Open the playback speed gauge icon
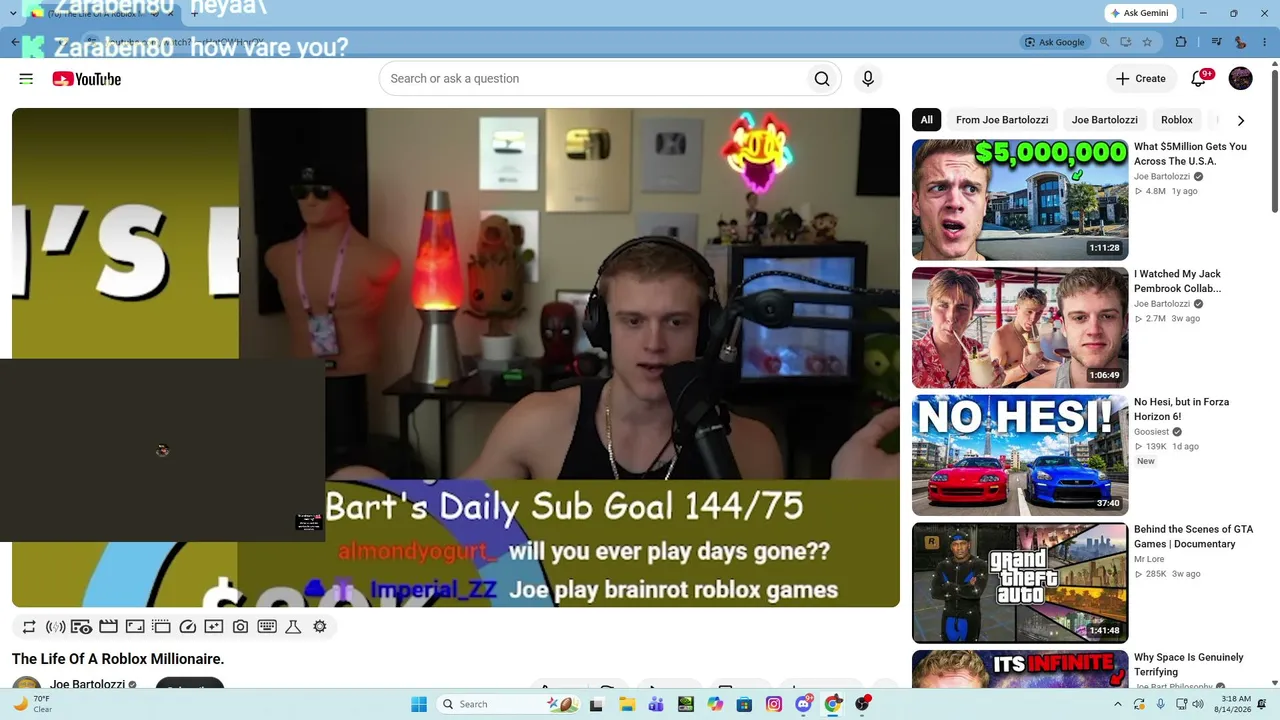 pos(187,627)
